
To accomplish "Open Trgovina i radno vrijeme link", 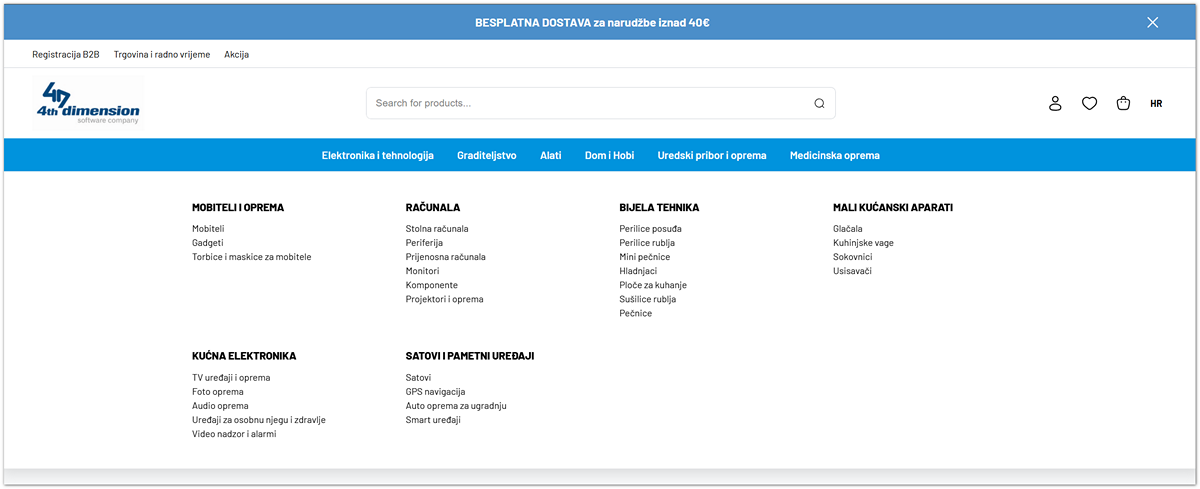I will pos(162,54).
